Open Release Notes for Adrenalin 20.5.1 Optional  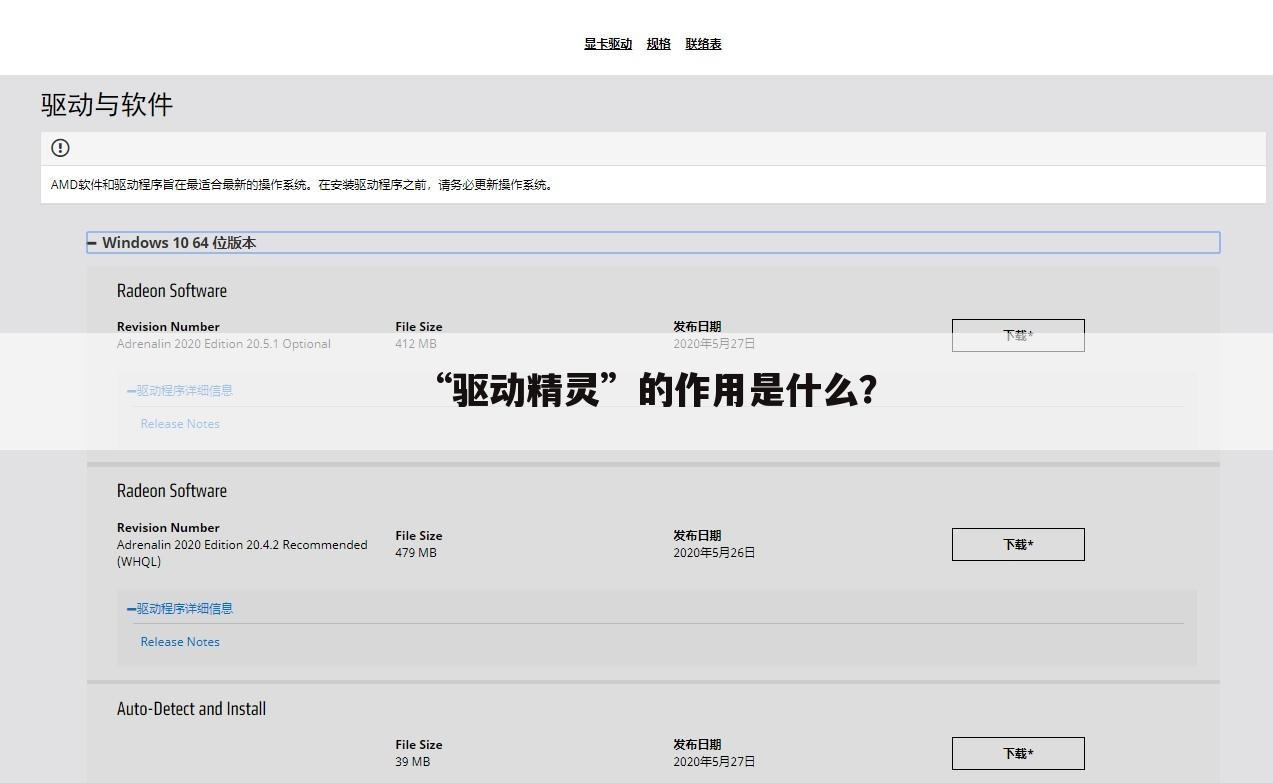180,423
